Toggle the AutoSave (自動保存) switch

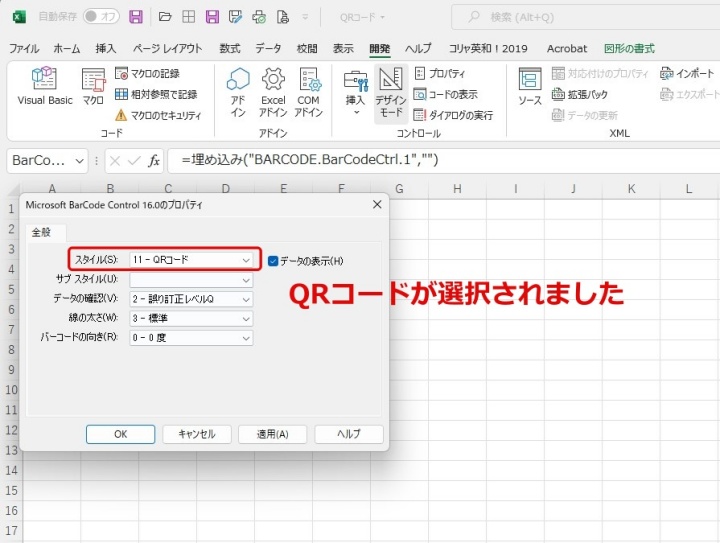(101, 17)
